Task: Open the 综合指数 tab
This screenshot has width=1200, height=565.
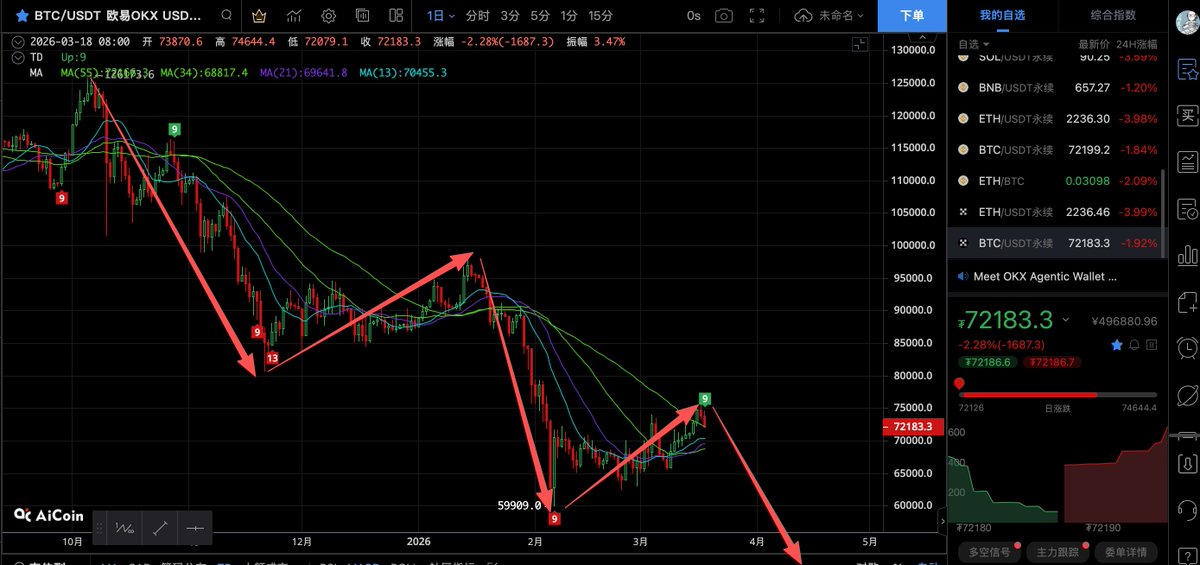Action: coord(1113,16)
